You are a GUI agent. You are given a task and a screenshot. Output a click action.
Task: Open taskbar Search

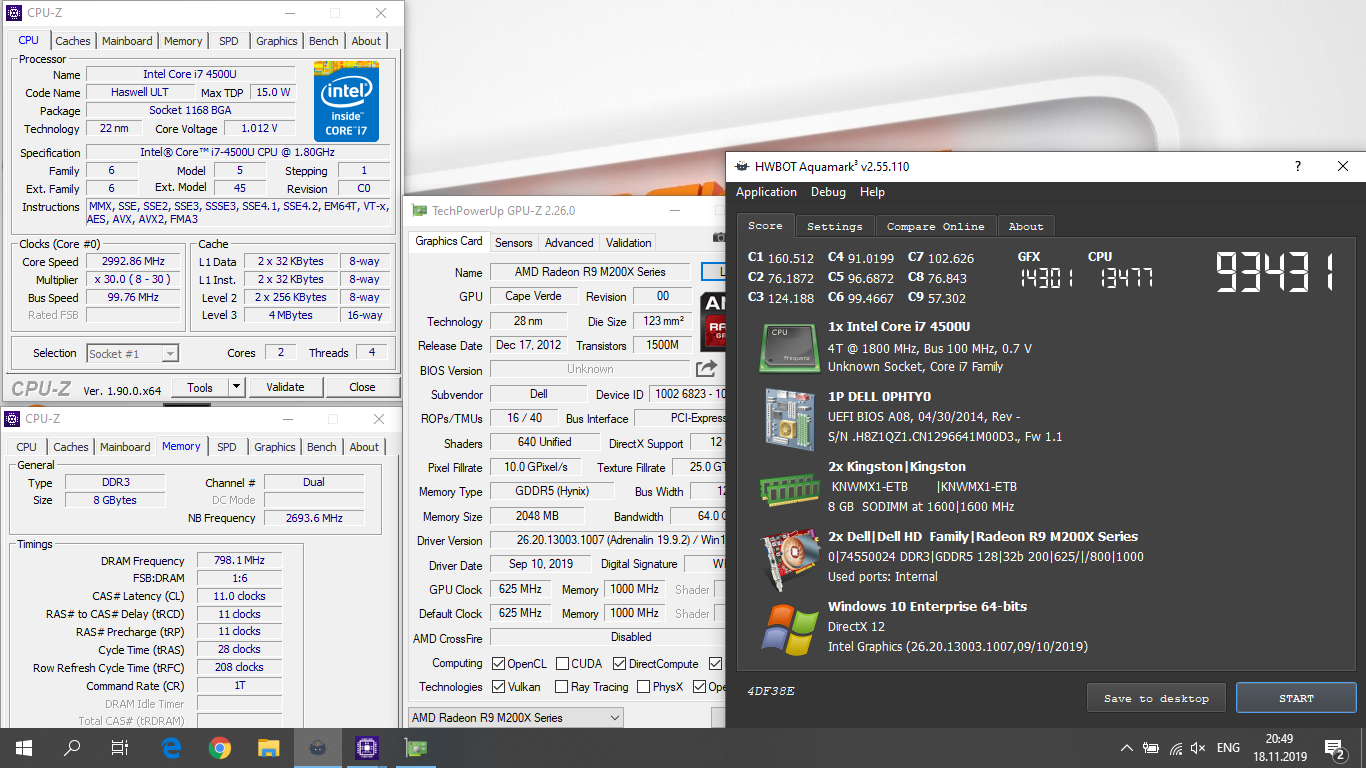72,747
